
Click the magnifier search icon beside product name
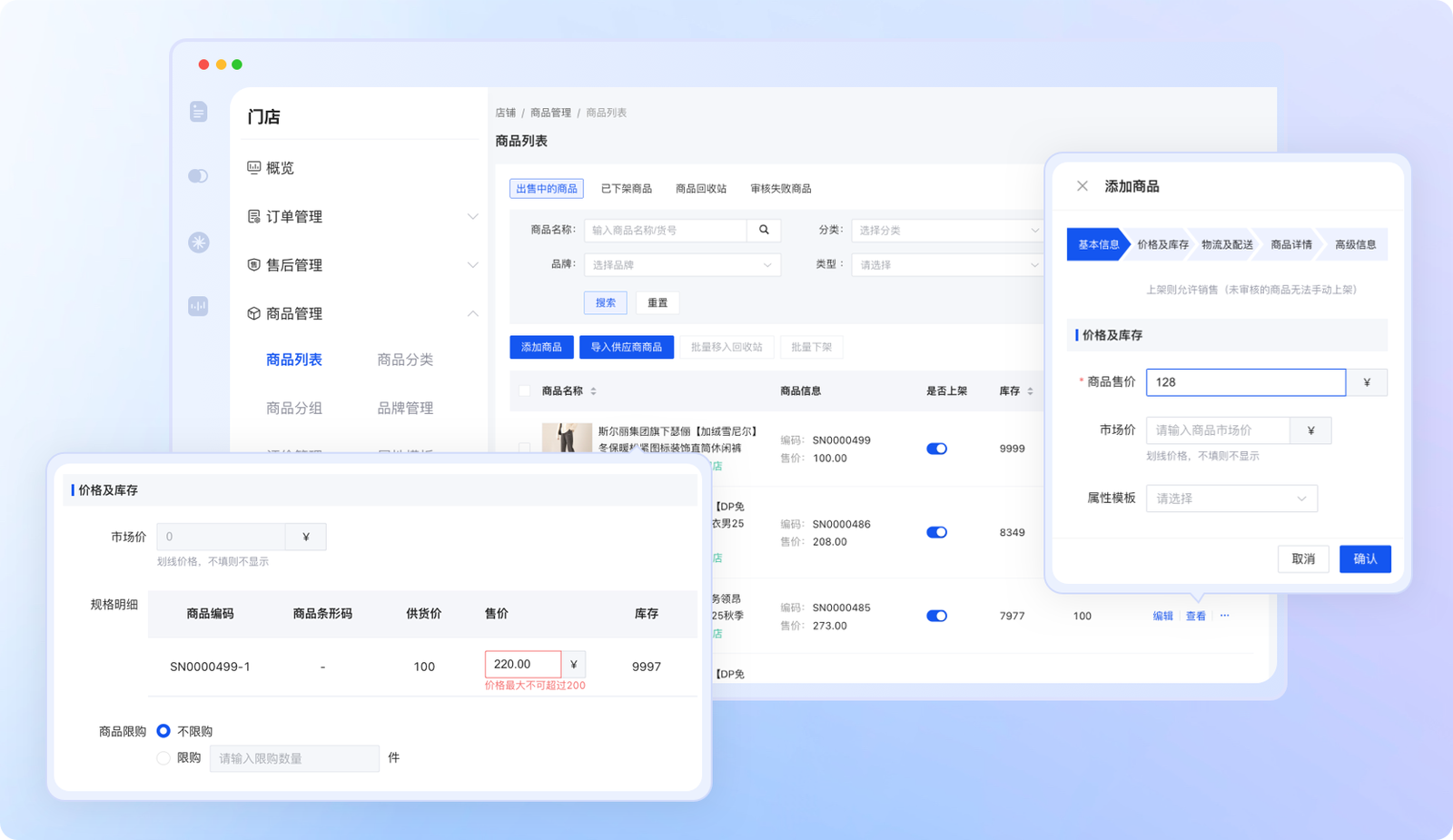pyautogui.click(x=764, y=231)
